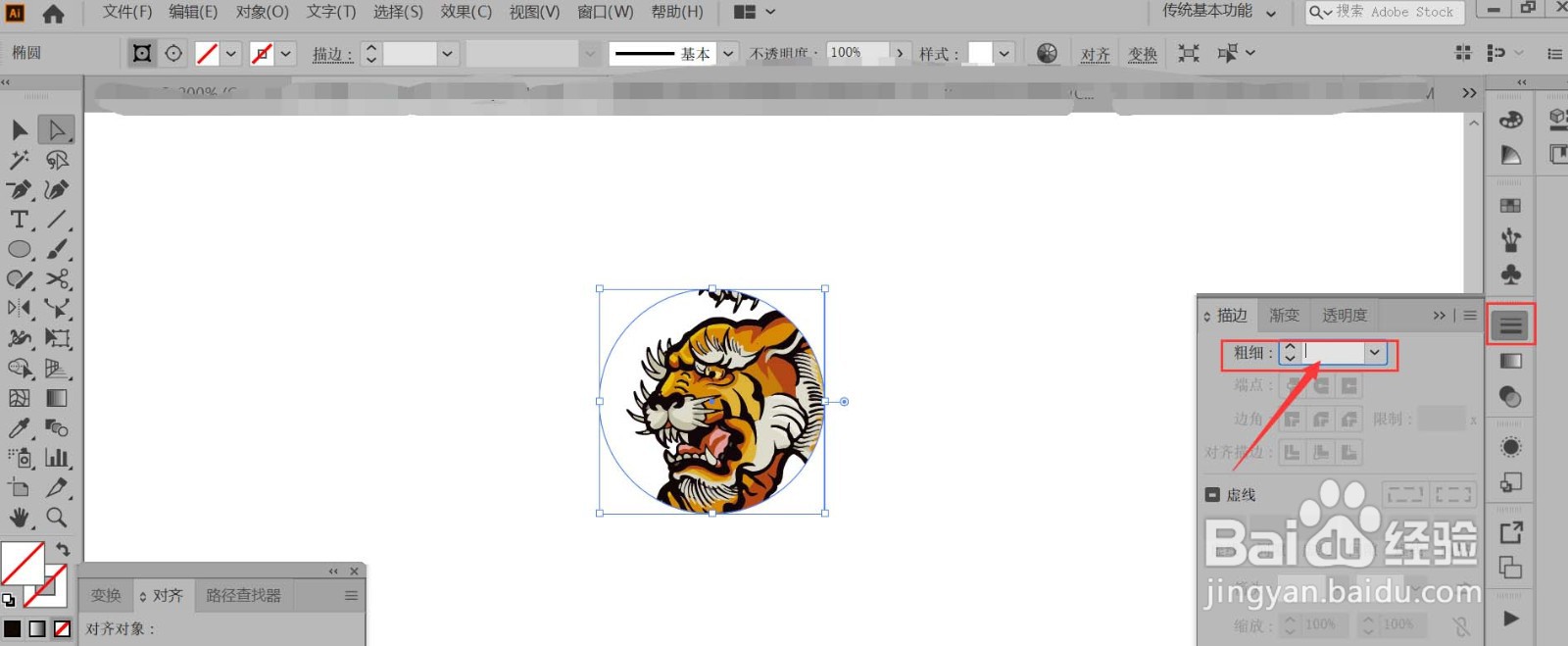
Task: Open the 样式 graphic style dropdown
Action: click(x=1004, y=54)
